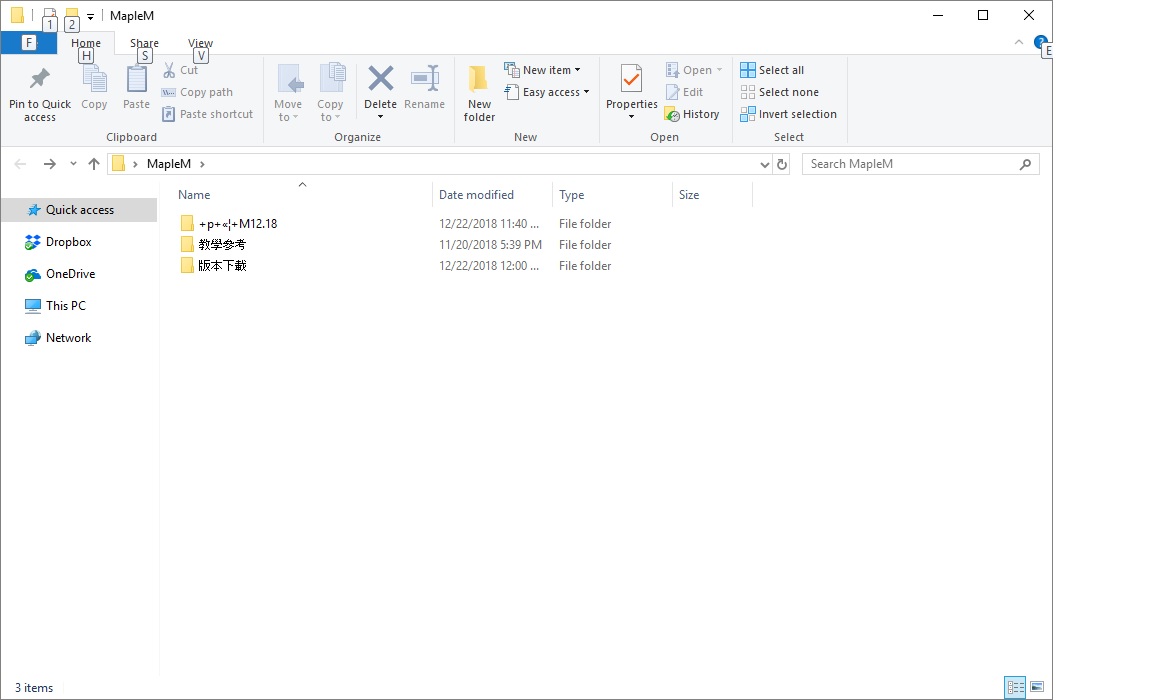Viewport: 1152px width, 700px height.
Task: Expand the Properties dropdown arrow
Action: 631,117
